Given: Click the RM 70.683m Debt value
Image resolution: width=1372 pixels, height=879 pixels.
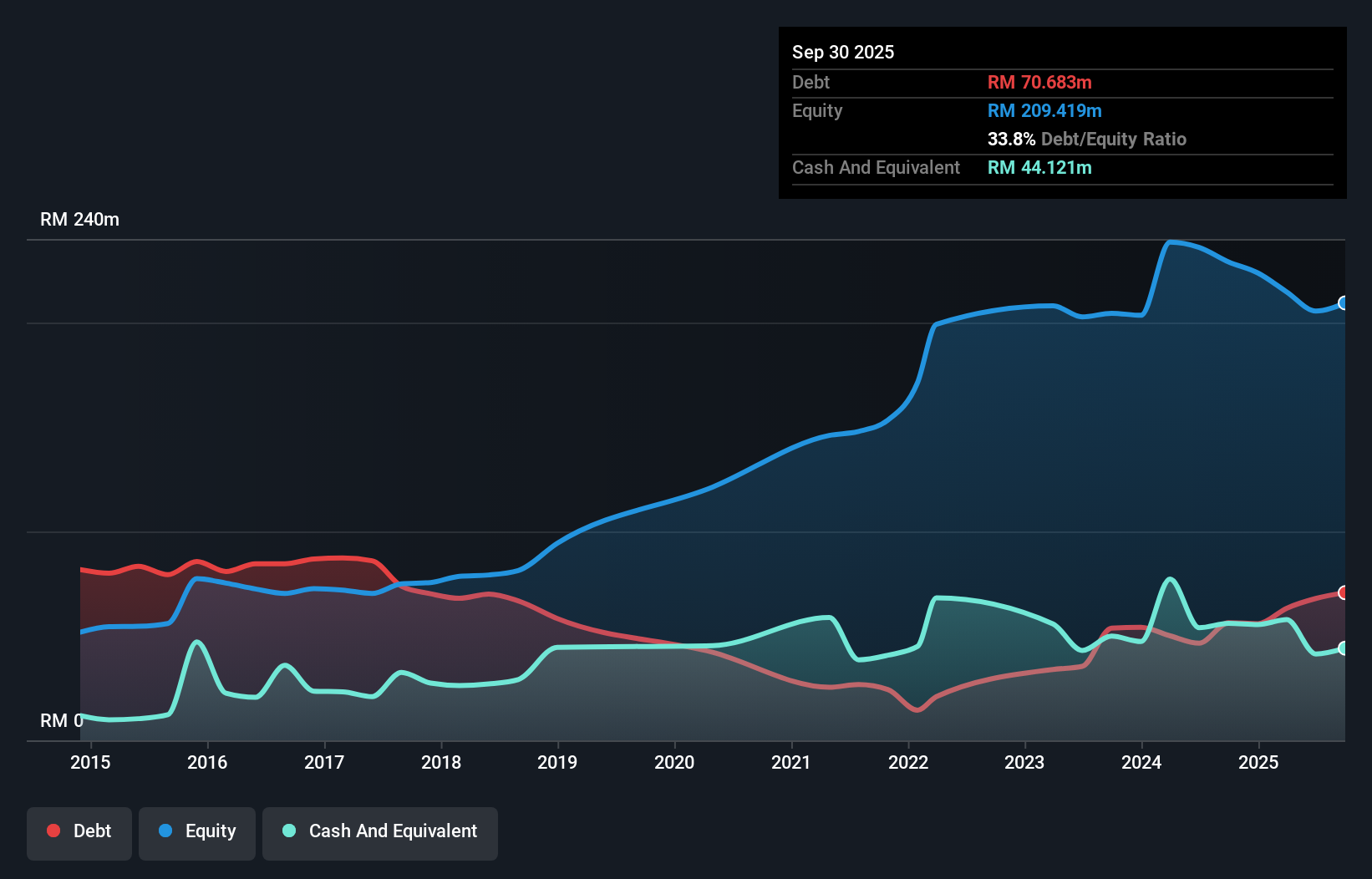Looking at the screenshot, I should pos(1039,82).
